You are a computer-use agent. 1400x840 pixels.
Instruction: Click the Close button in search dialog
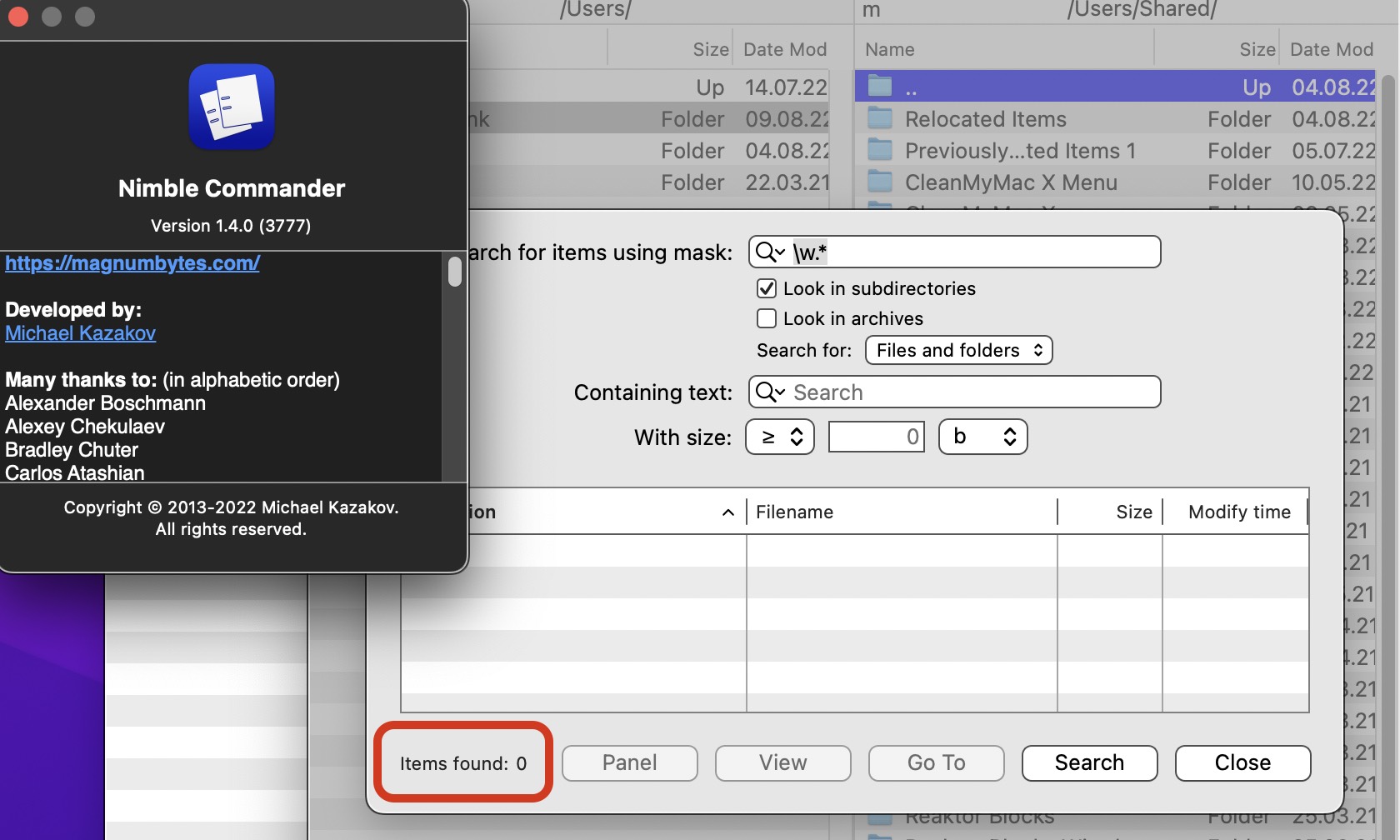pos(1243,762)
